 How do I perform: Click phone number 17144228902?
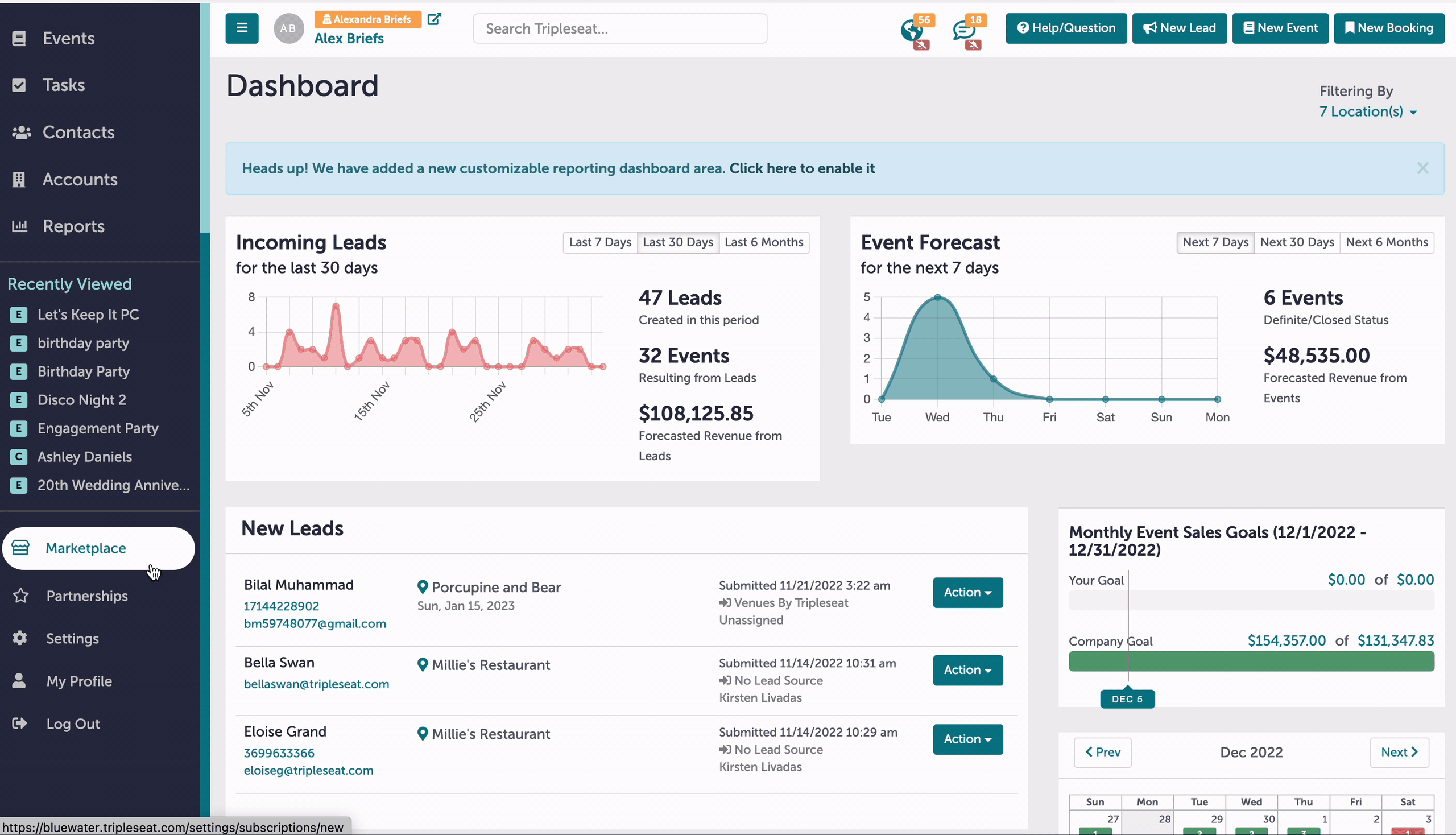tap(281, 606)
